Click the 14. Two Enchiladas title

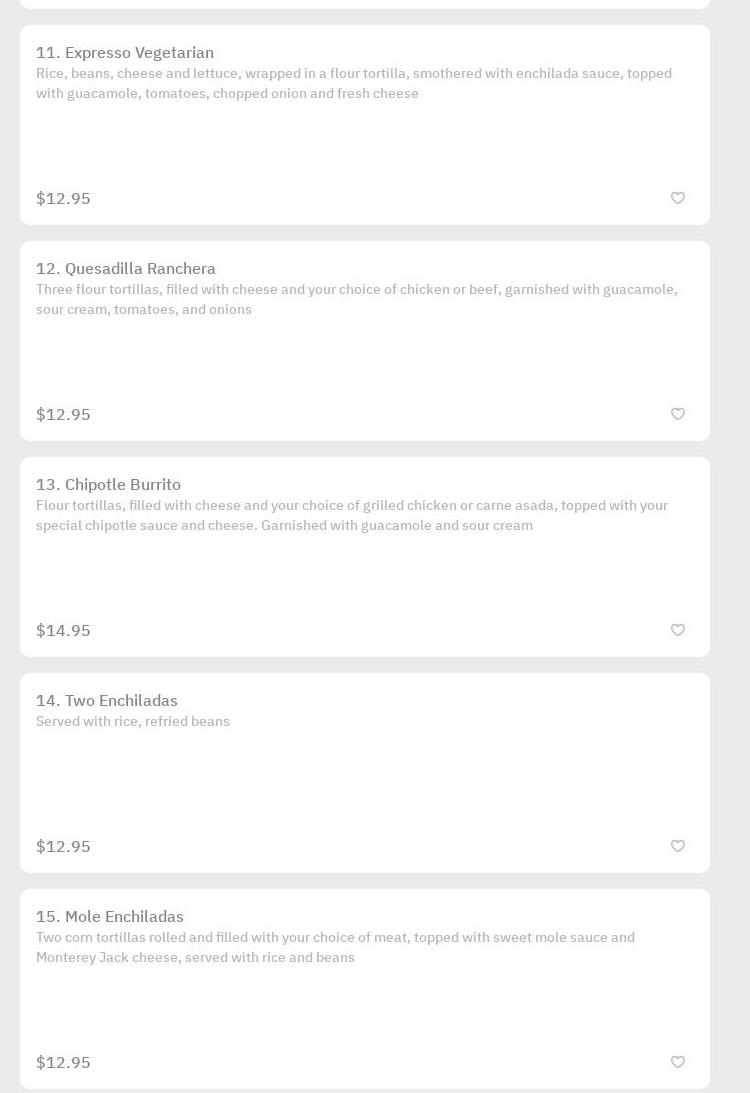tap(107, 701)
